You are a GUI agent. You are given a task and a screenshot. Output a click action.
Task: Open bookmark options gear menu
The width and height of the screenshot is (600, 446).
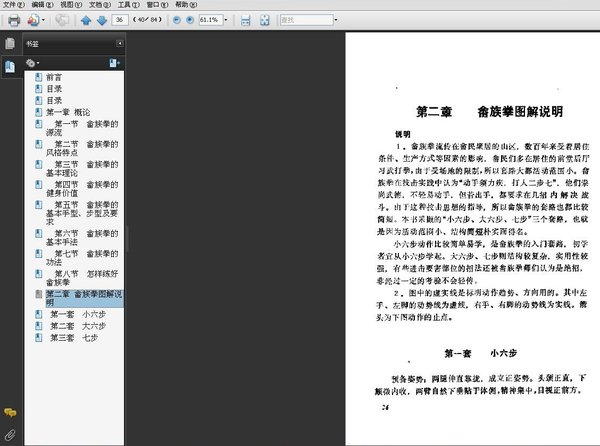(32, 63)
